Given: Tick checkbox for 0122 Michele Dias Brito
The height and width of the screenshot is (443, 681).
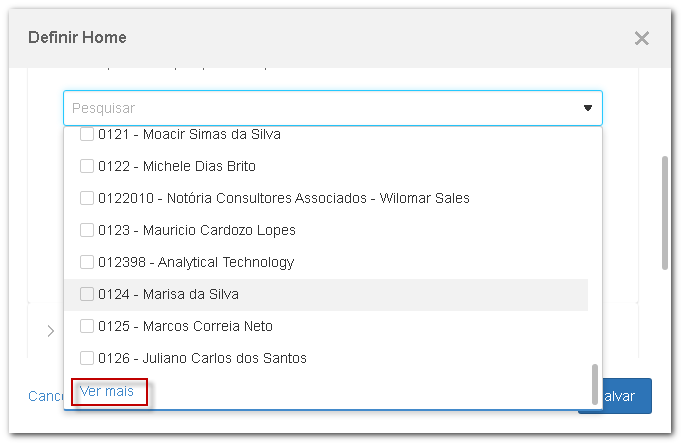Looking at the screenshot, I should (87, 166).
